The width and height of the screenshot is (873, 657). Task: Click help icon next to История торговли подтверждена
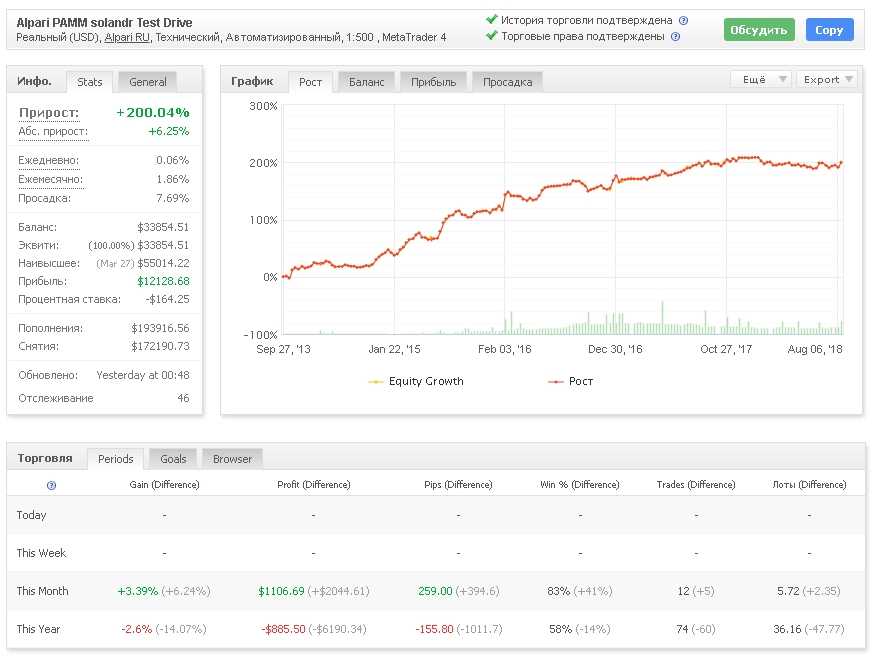tap(683, 20)
